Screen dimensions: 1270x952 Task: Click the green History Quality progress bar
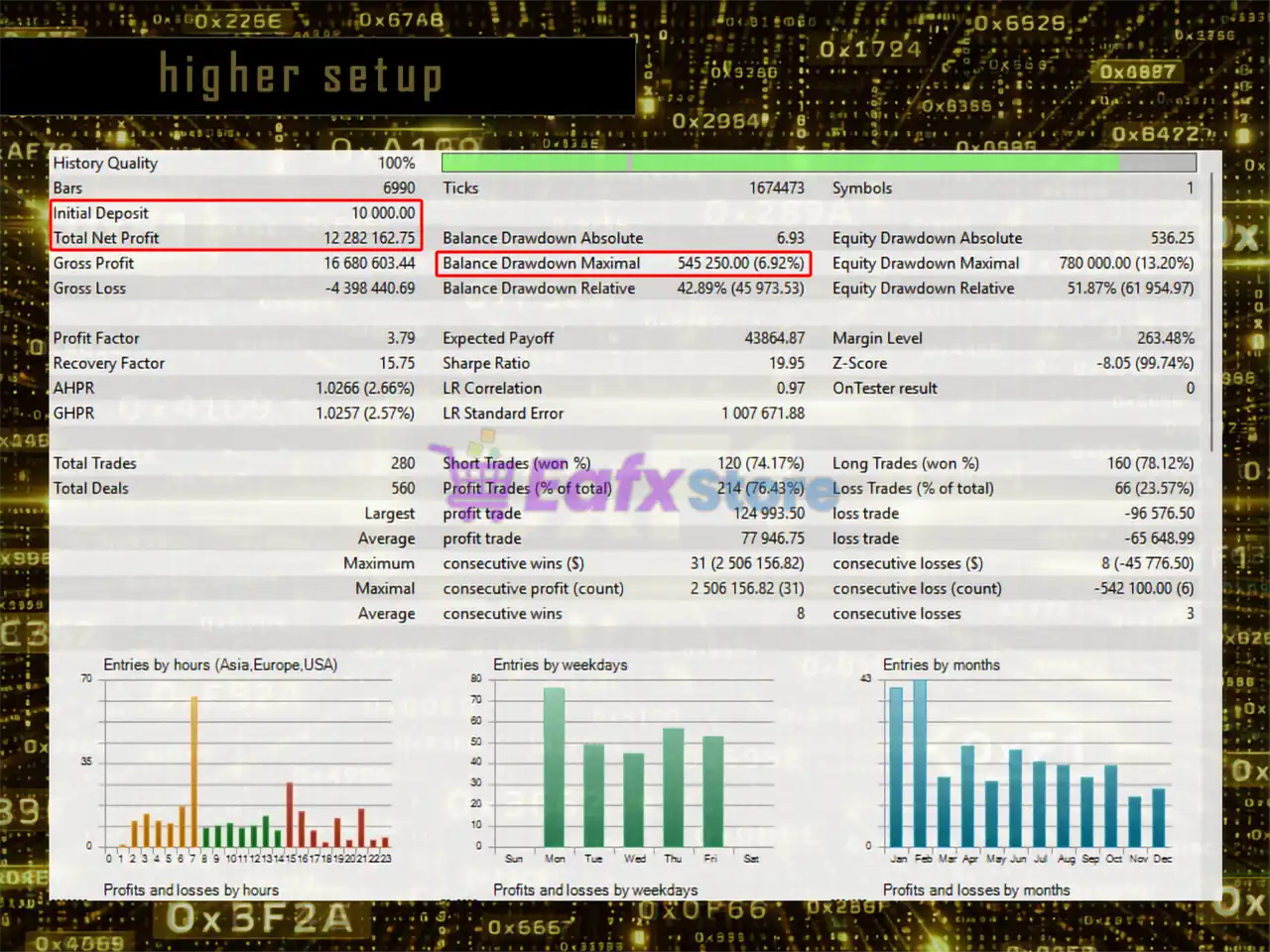[819, 163]
